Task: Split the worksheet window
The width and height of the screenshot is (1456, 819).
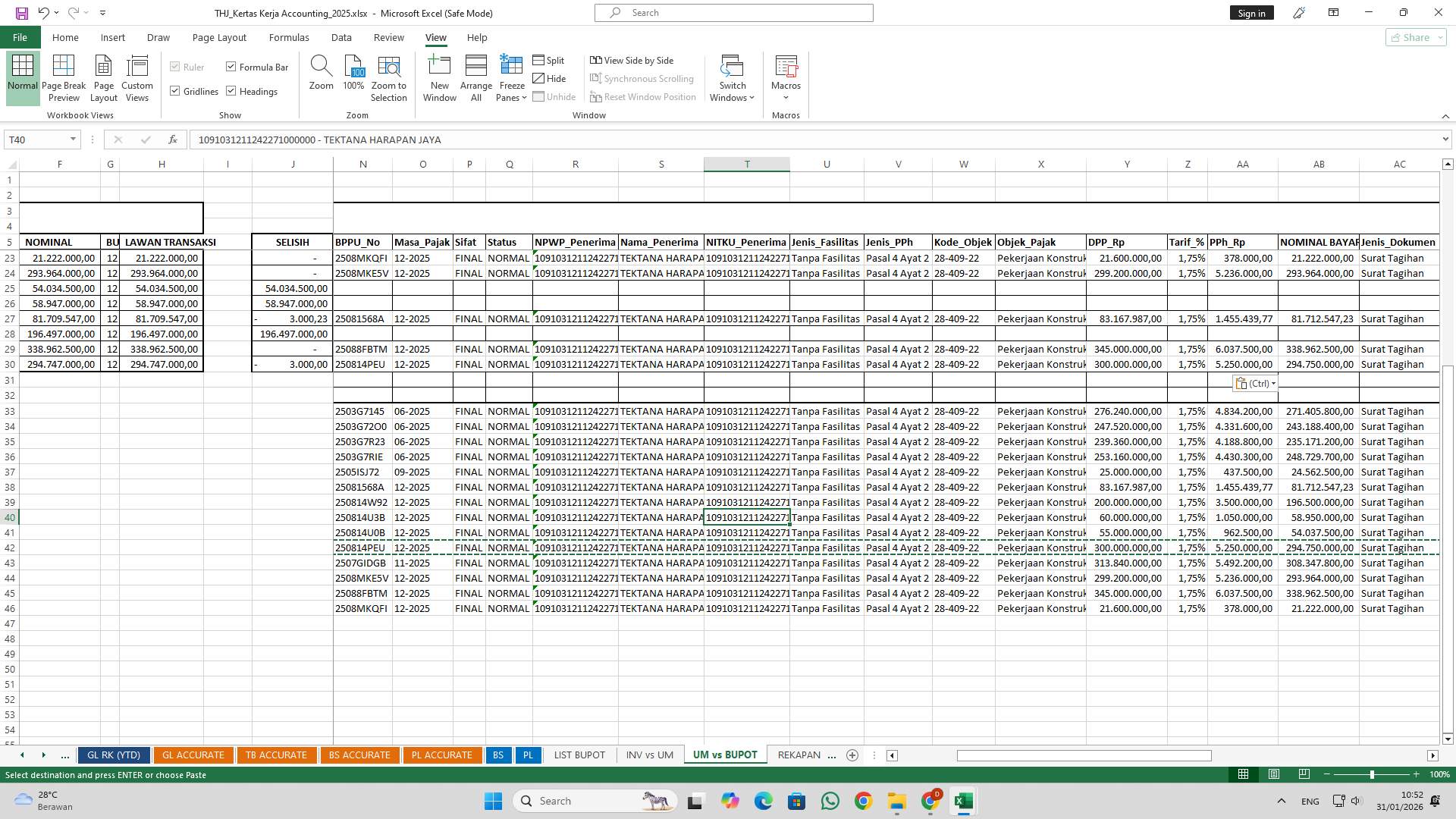Action: [549, 60]
